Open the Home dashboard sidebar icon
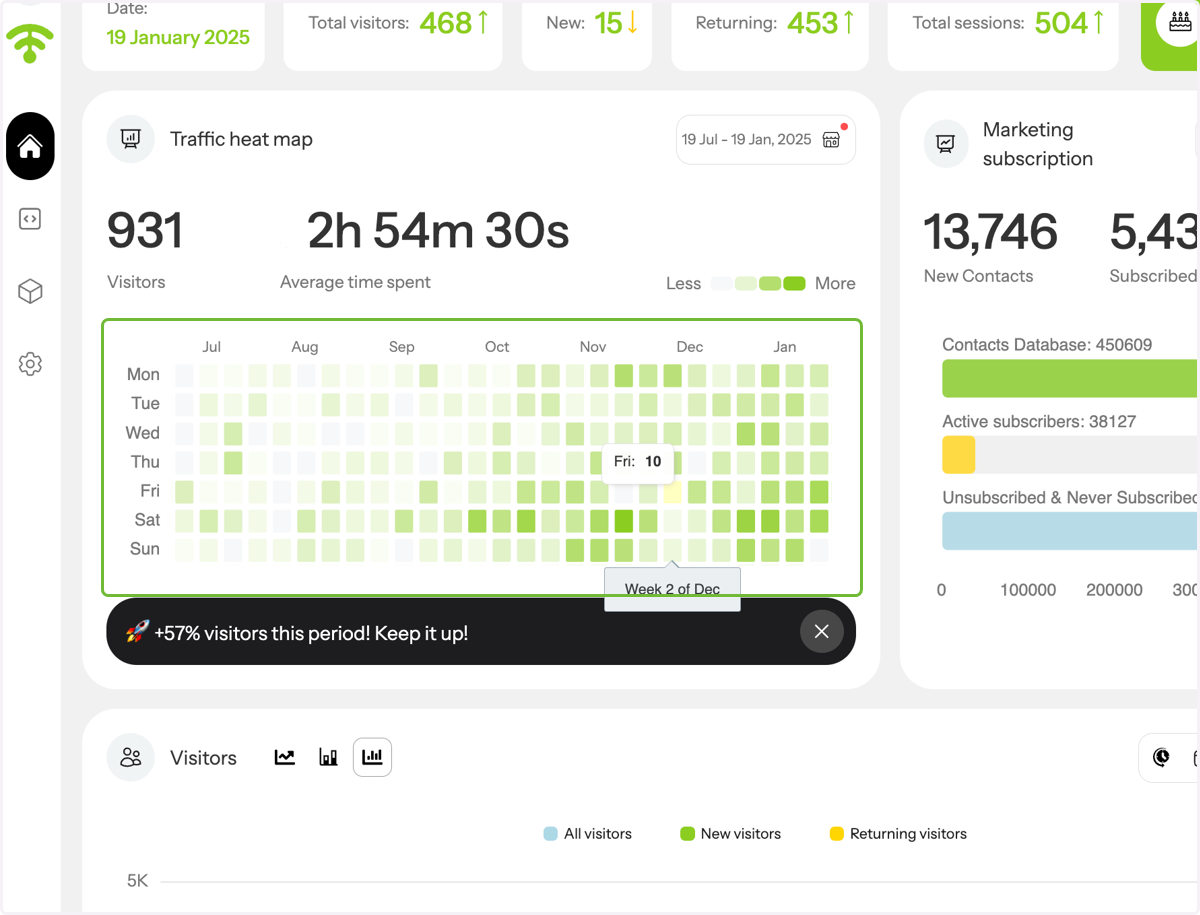 [30, 146]
